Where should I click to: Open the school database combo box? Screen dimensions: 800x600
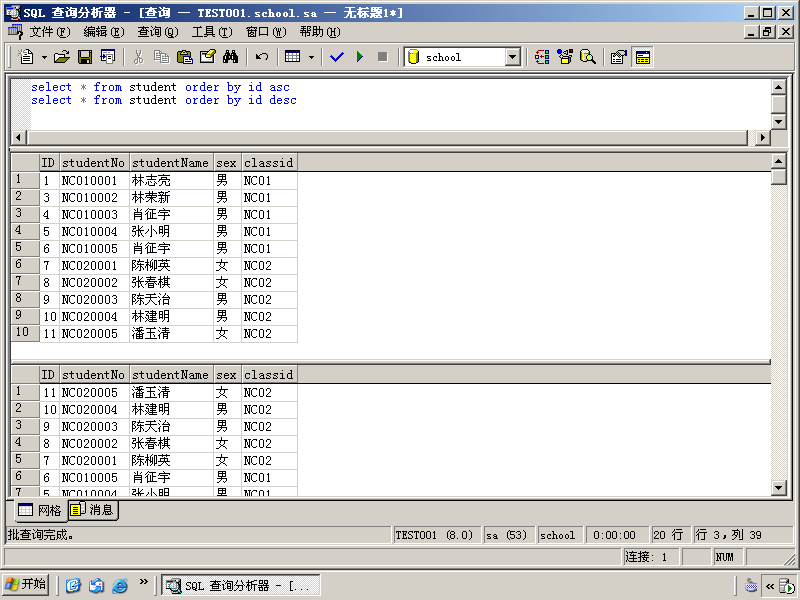pos(513,57)
